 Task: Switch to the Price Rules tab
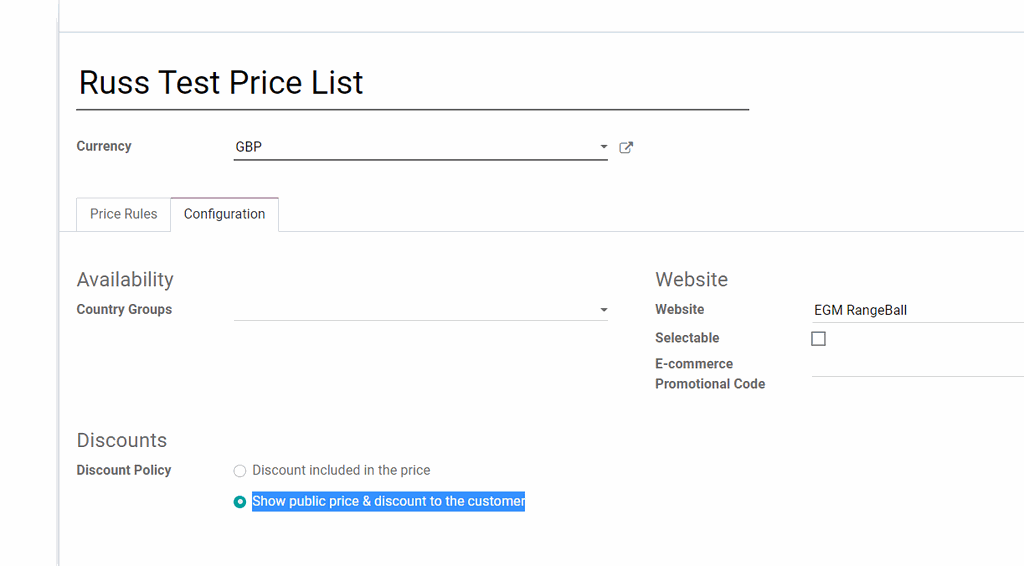[123, 214]
